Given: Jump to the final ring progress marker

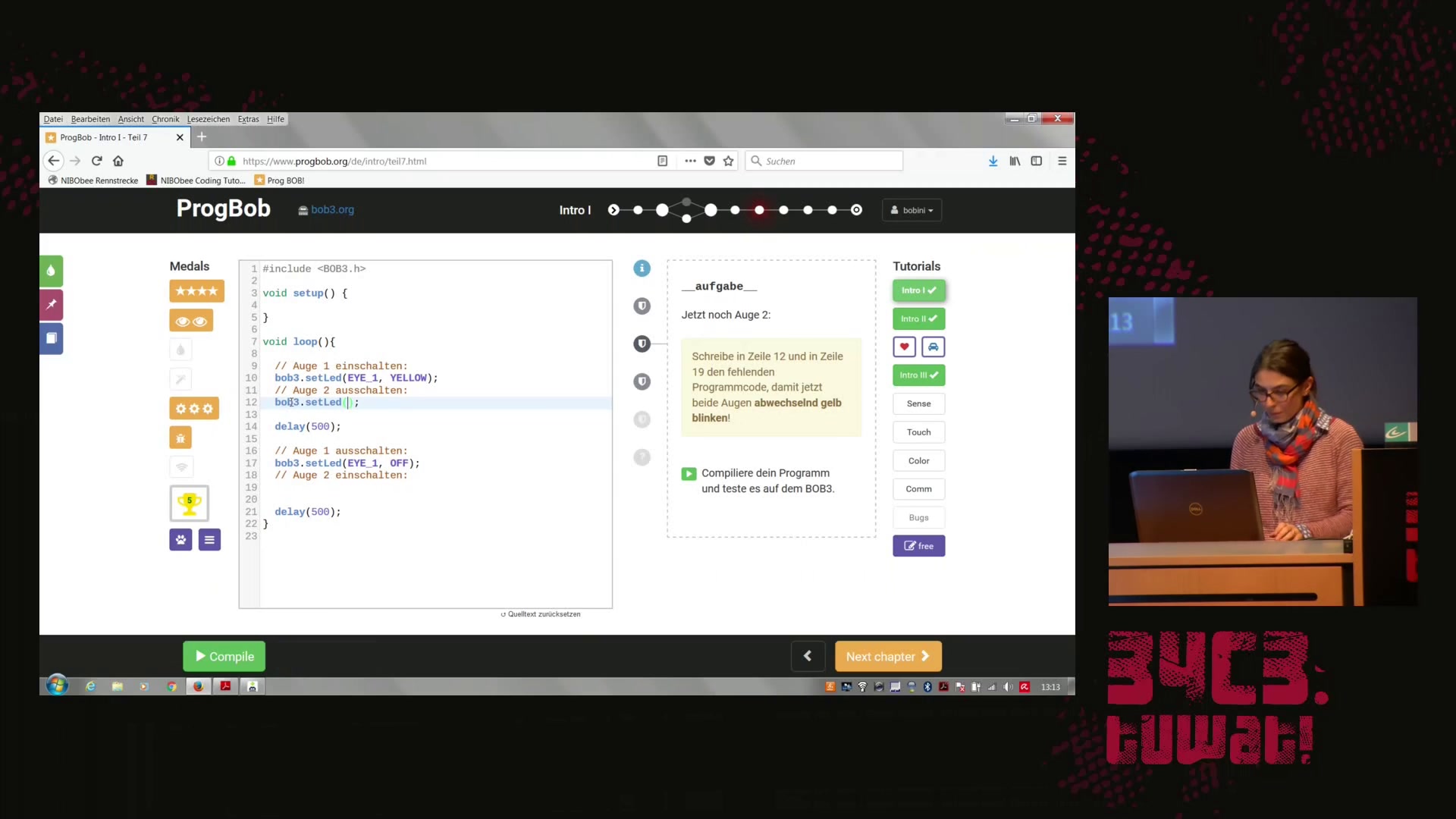Looking at the screenshot, I should pyautogui.click(x=856, y=210).
